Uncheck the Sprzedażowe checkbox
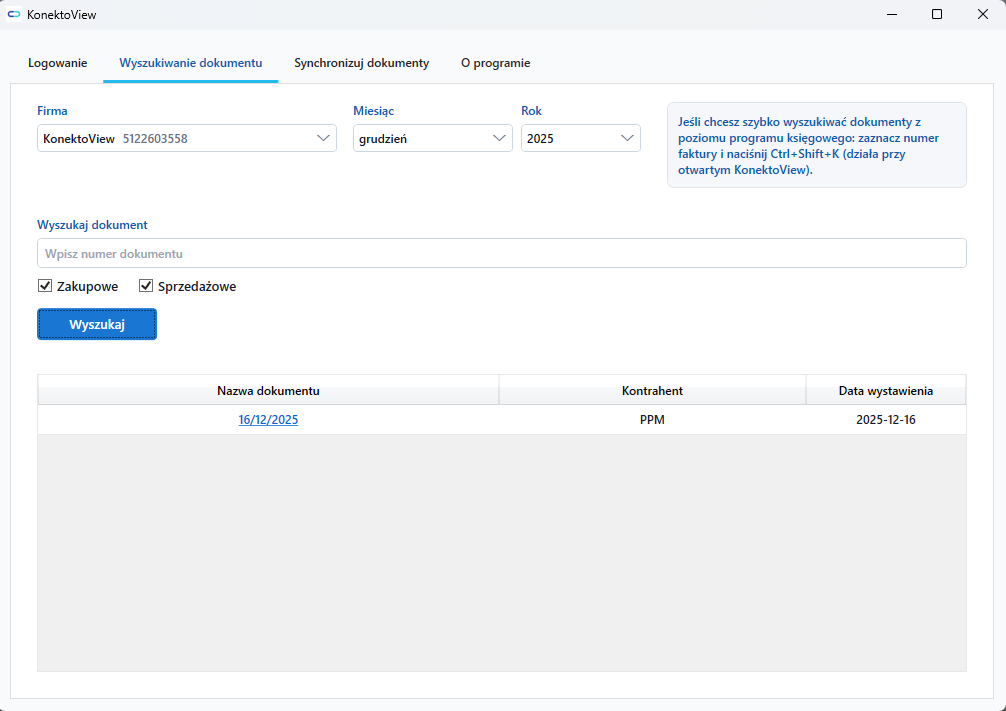Viewport: 1006px width, 711px height. coord(146,287)
